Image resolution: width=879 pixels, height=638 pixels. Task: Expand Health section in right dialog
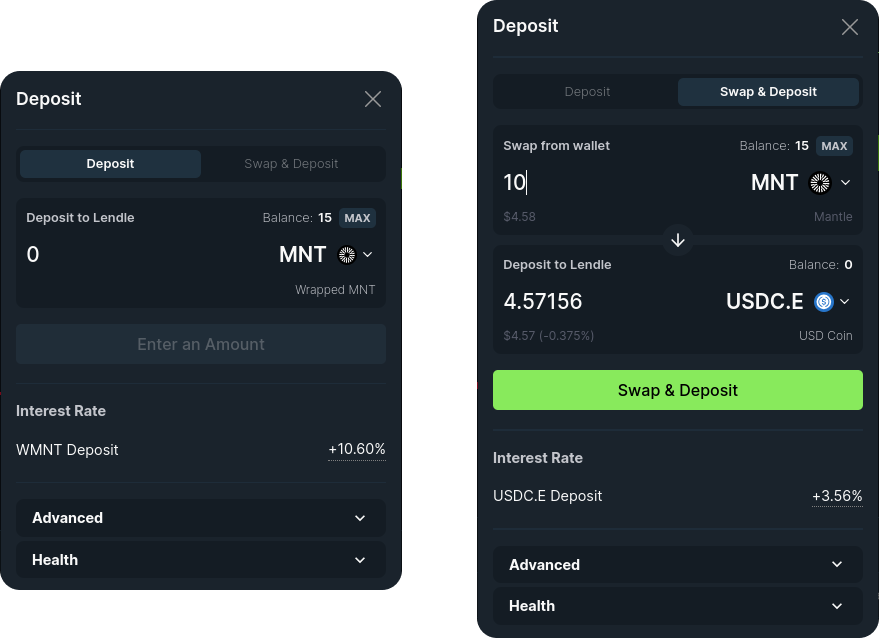click(x=677, y=606)
